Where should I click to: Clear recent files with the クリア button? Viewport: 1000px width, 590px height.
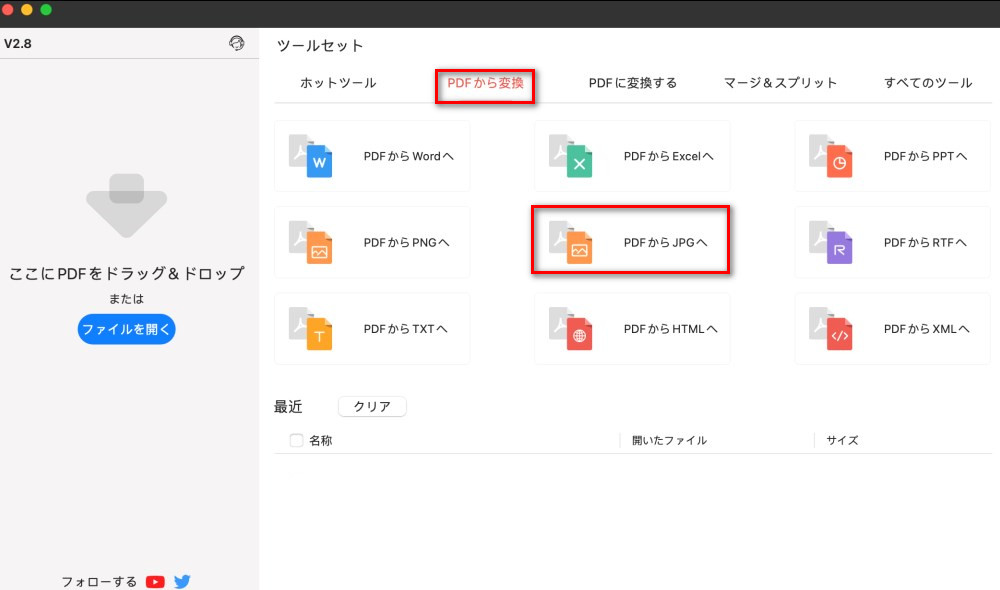click(371, 406)
